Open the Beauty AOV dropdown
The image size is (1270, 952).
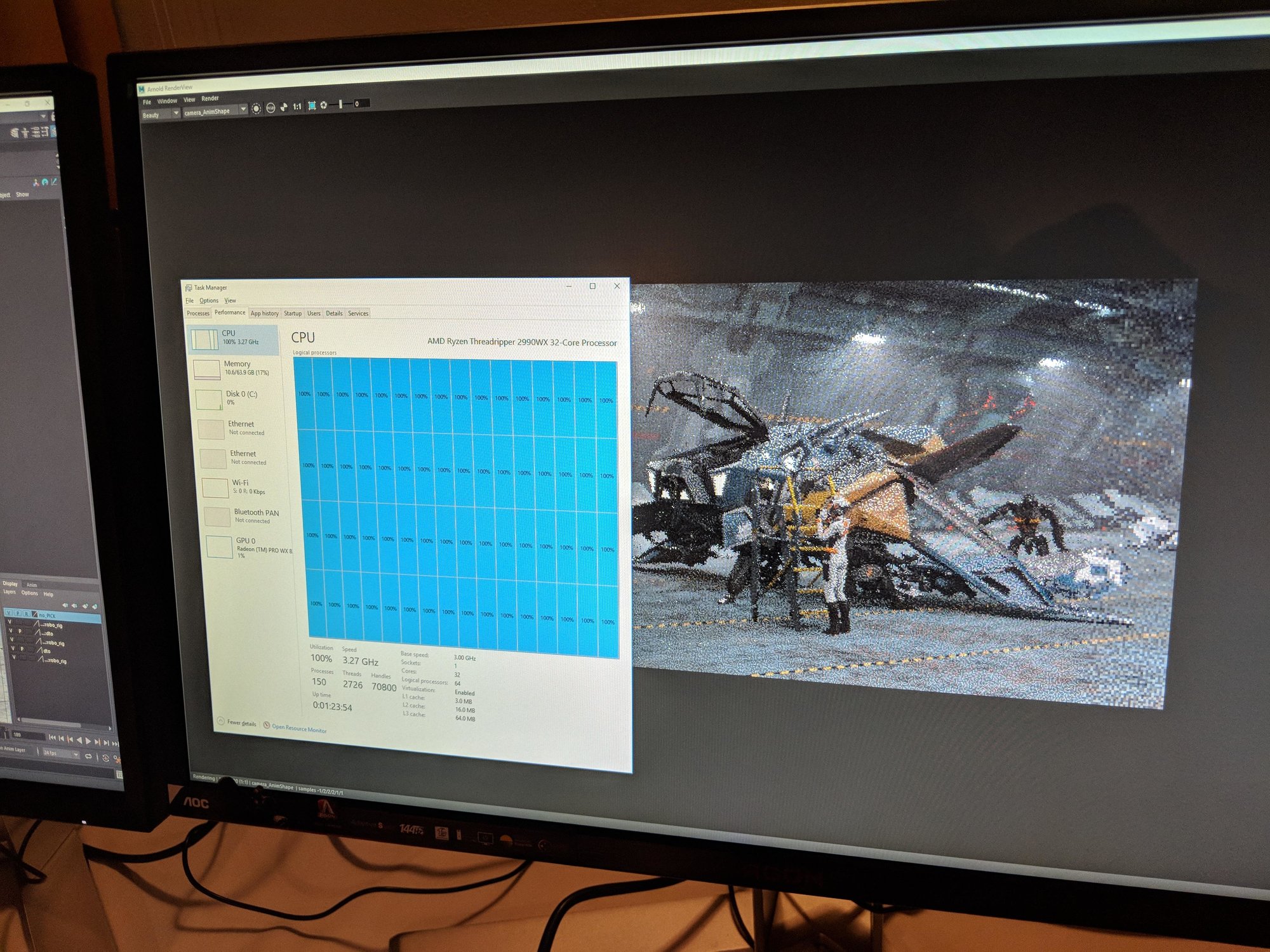coord(176,113)
